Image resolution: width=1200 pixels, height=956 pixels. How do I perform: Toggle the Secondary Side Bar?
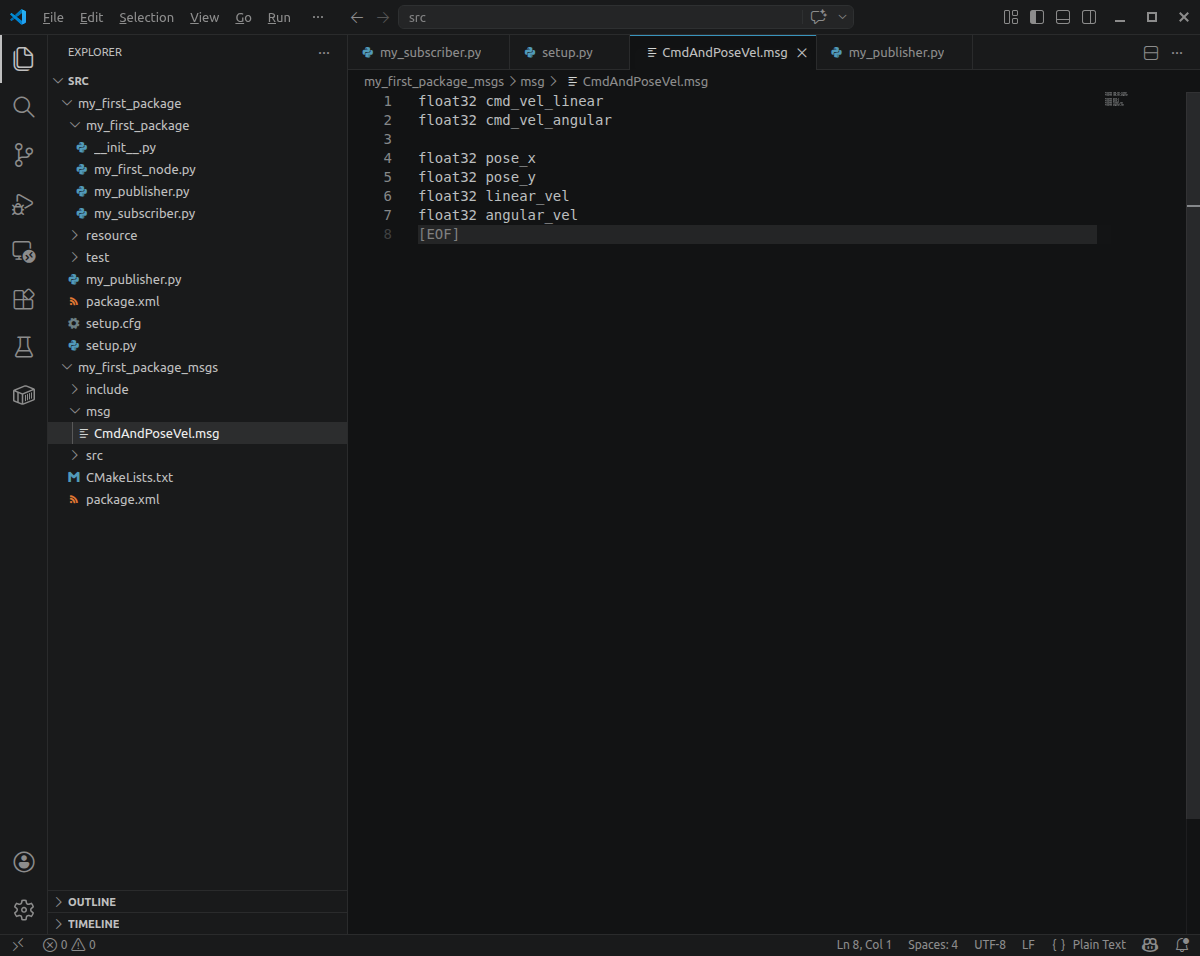tap(1089, 17)
